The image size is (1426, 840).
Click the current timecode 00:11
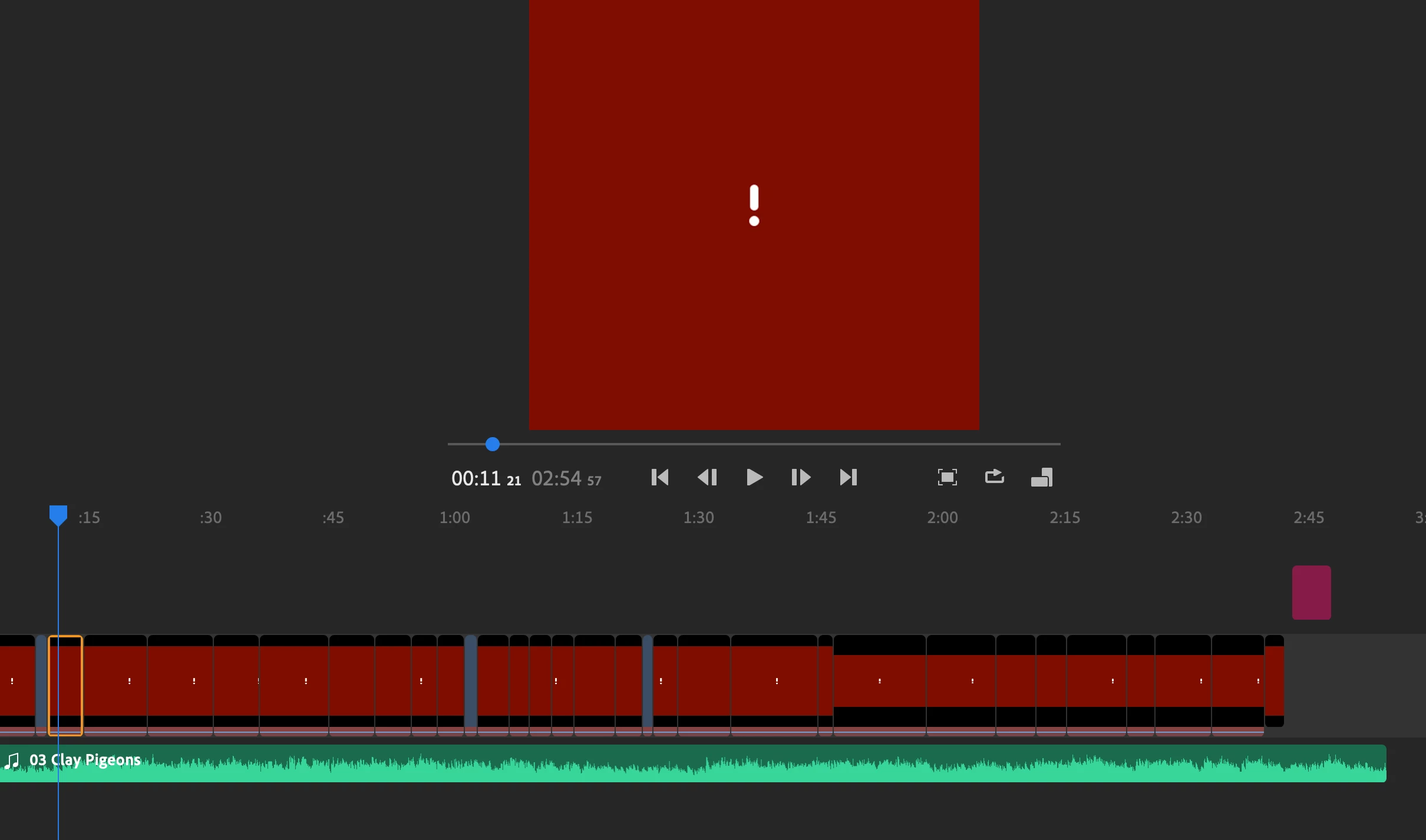click(x=476, y=478)
